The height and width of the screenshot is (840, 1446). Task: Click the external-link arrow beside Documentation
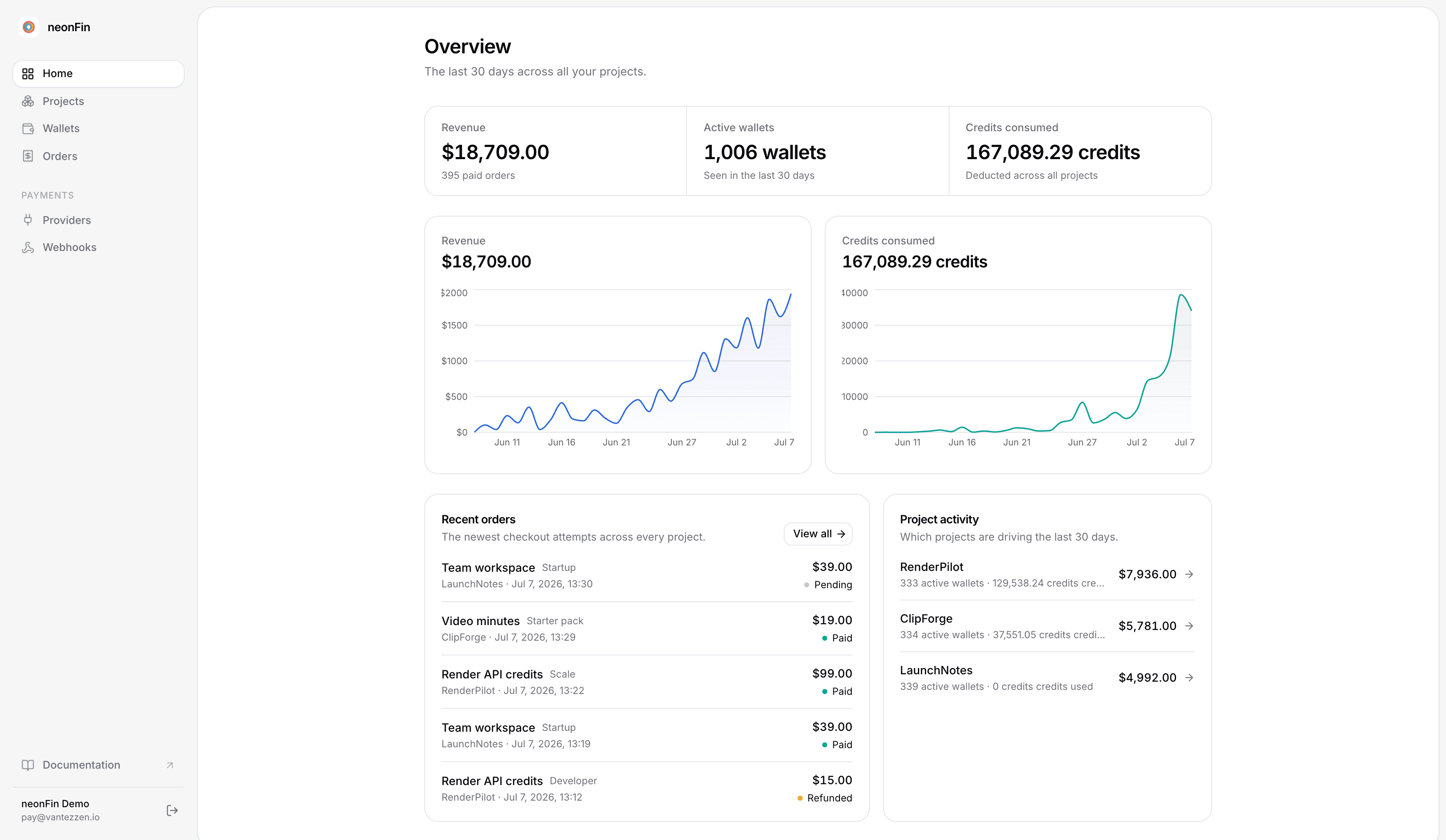tap(170, 765)
